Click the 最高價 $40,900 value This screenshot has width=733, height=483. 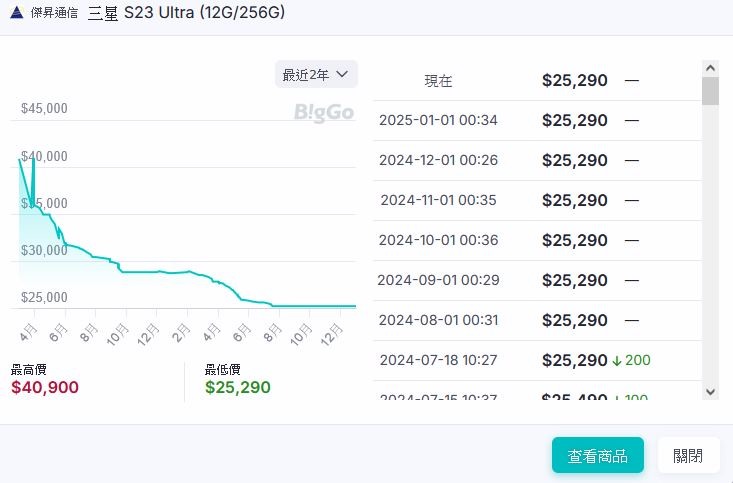pos(45,387)
